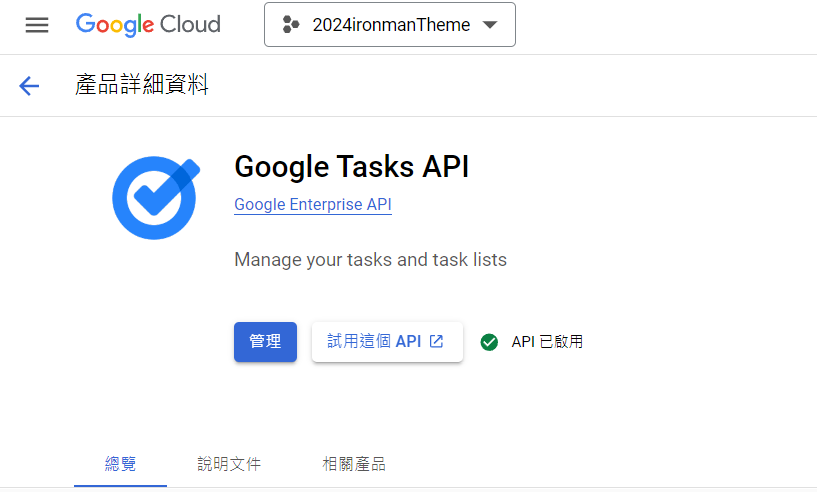Switch to the 相關產品 tab
817x492 pixels.
point(354,464)
